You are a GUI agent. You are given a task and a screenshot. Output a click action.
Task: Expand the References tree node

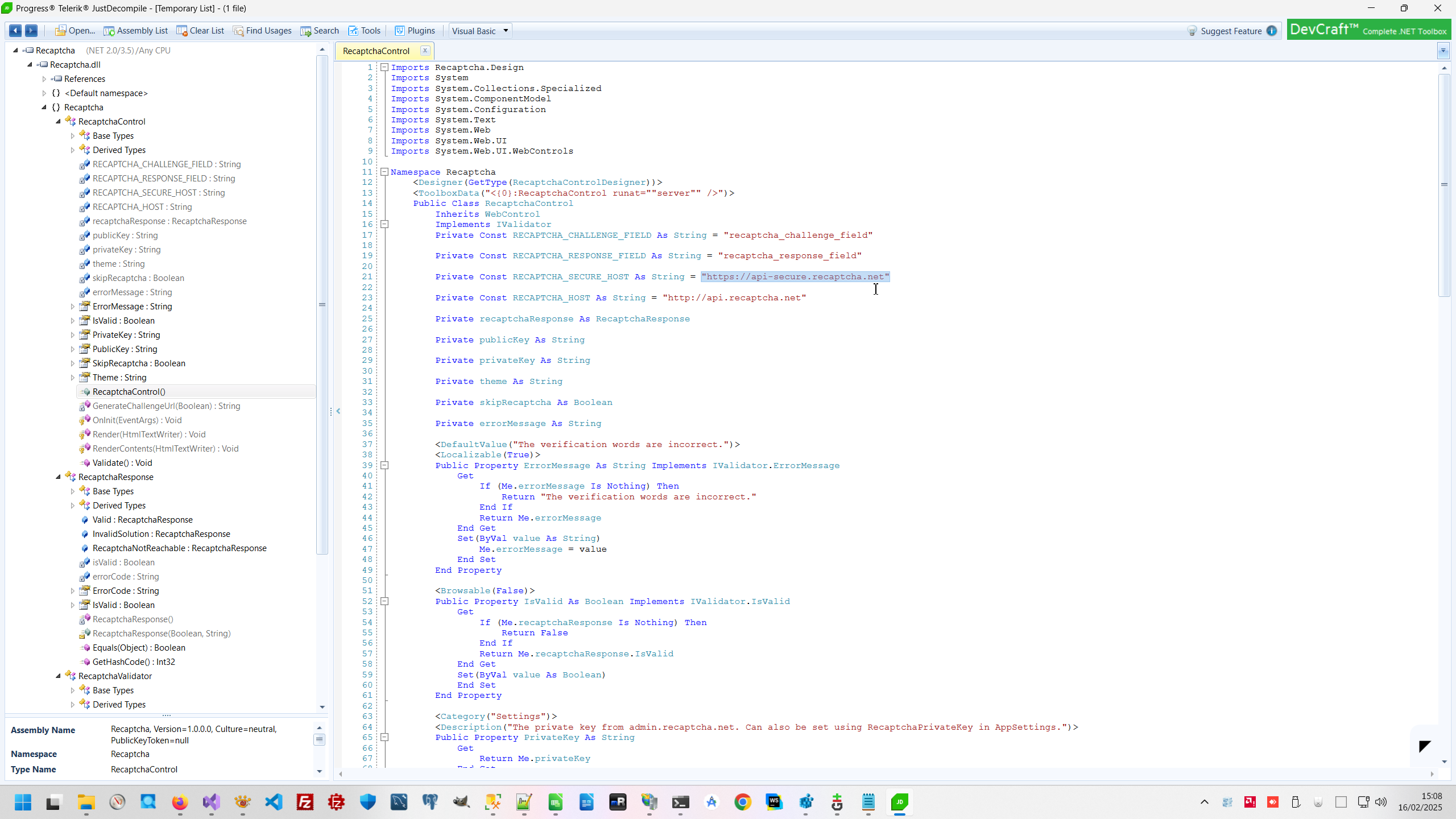[44, 79]
